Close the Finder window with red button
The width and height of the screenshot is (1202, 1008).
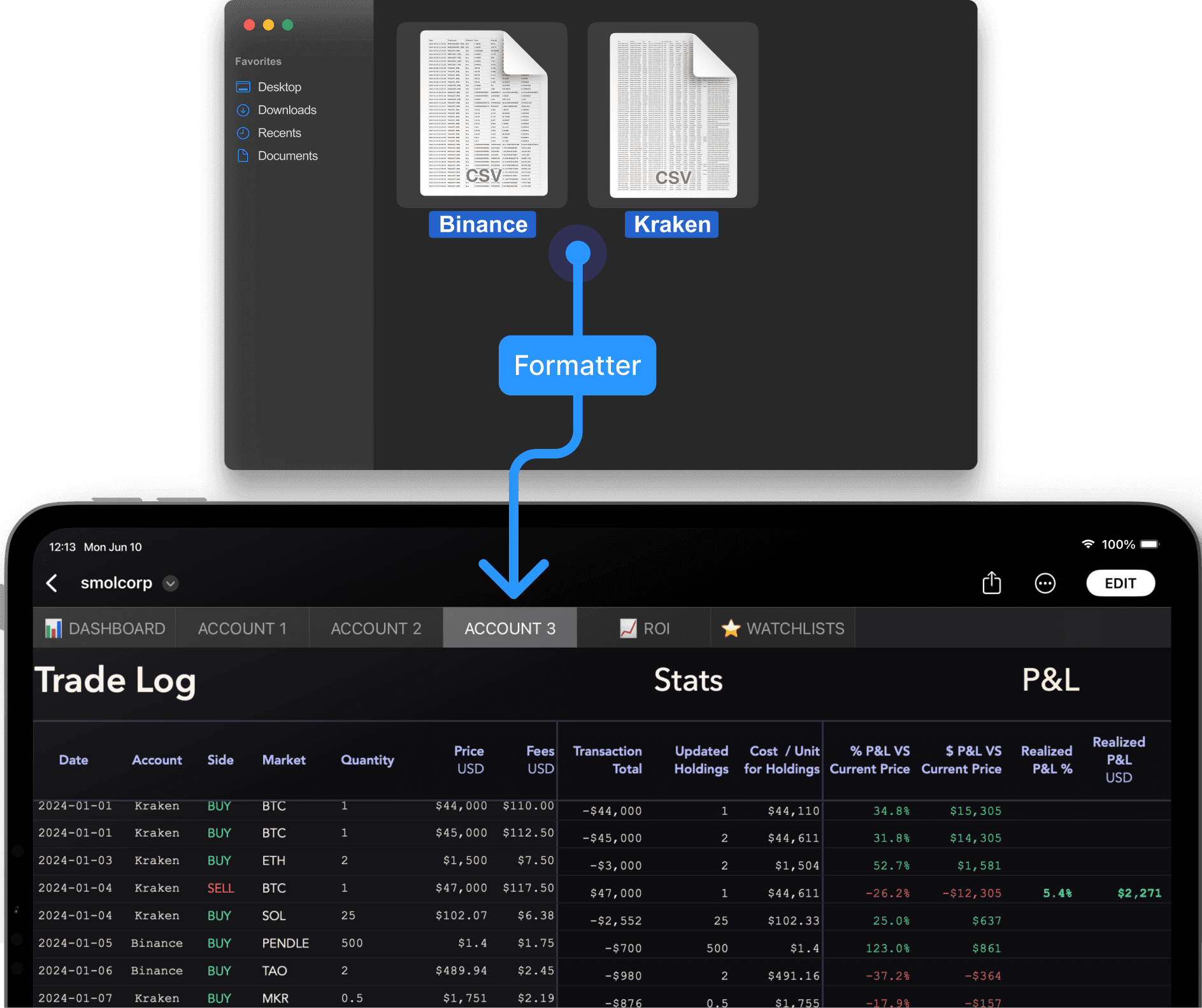pos(250,25)
